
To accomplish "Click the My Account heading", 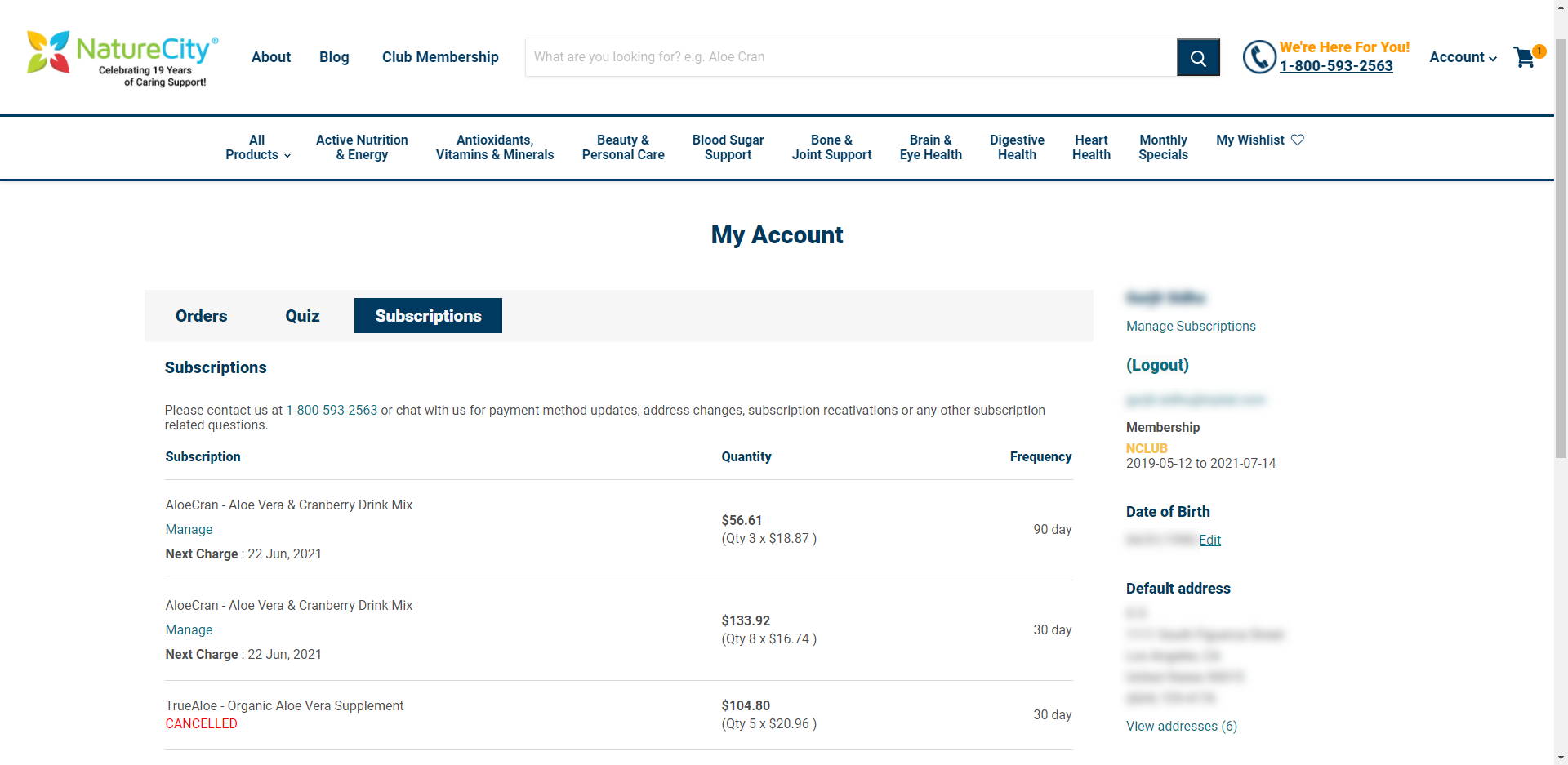I will pos(777,235).
